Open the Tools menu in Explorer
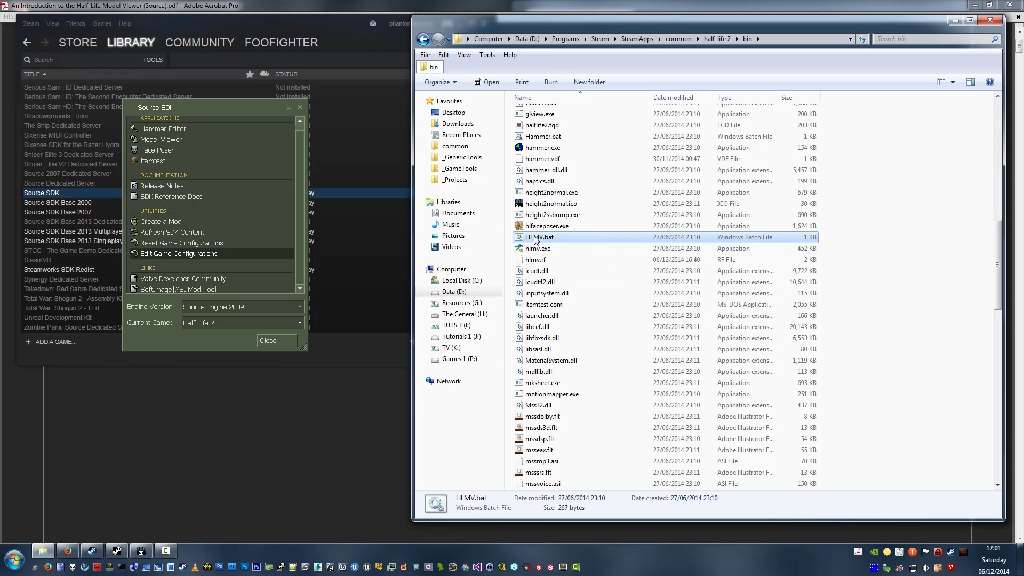1024x576 pixels. tap(487, 55)
